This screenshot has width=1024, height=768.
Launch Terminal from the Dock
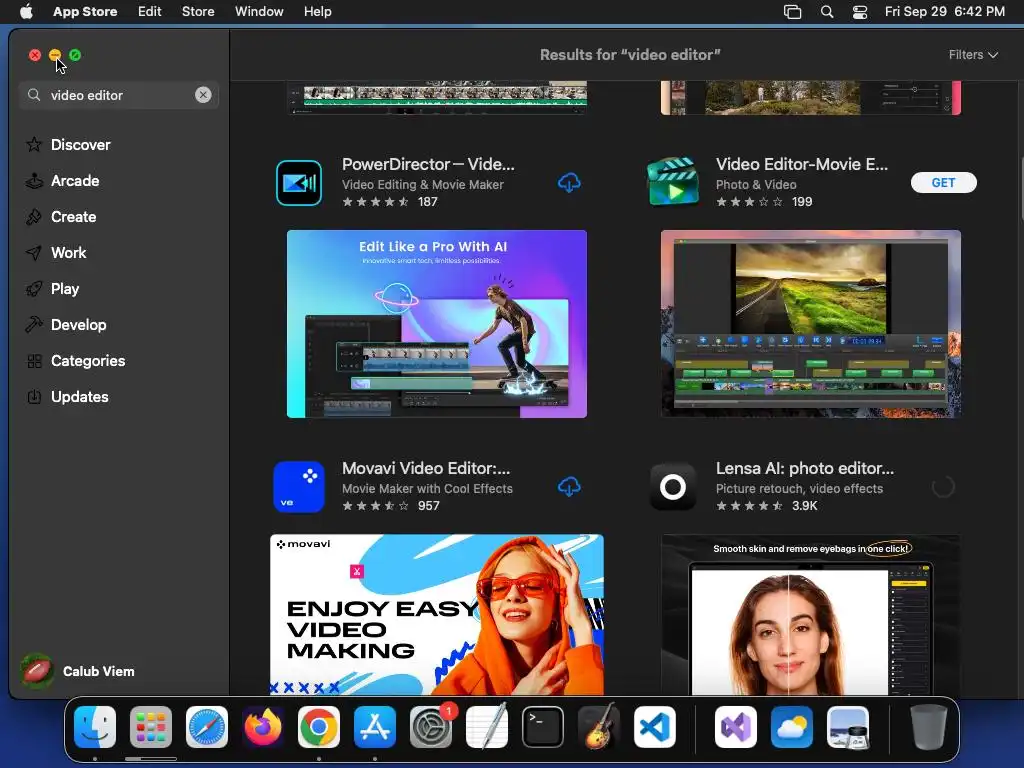543,727
